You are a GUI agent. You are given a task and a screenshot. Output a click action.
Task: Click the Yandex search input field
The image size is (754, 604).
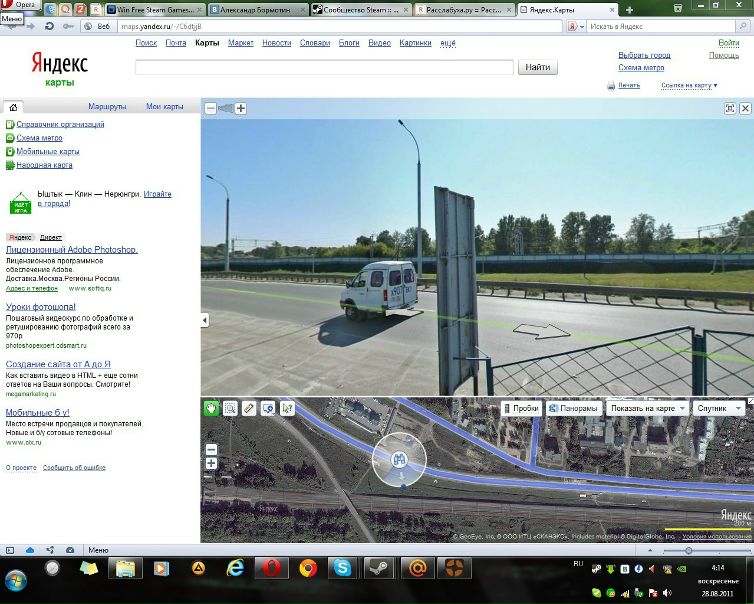[324, 67]
